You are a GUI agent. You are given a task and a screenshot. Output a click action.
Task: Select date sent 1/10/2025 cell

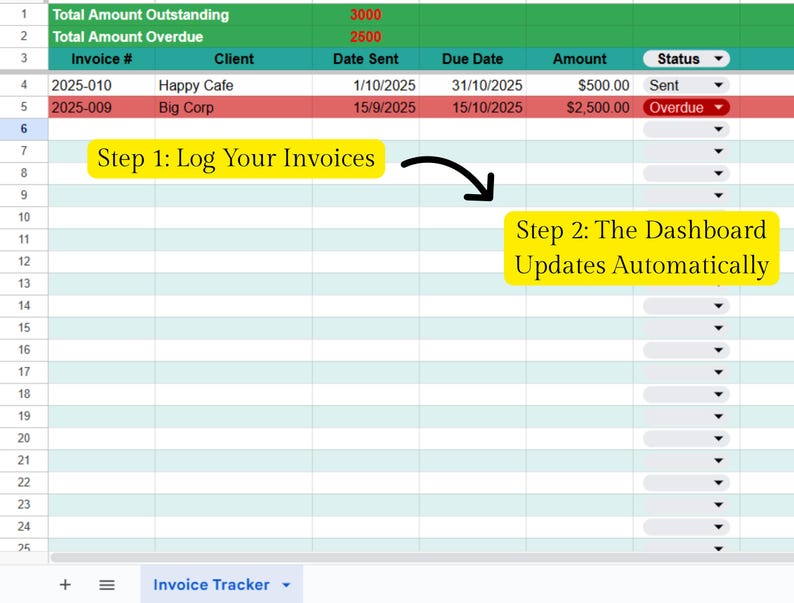click(366, 85)
